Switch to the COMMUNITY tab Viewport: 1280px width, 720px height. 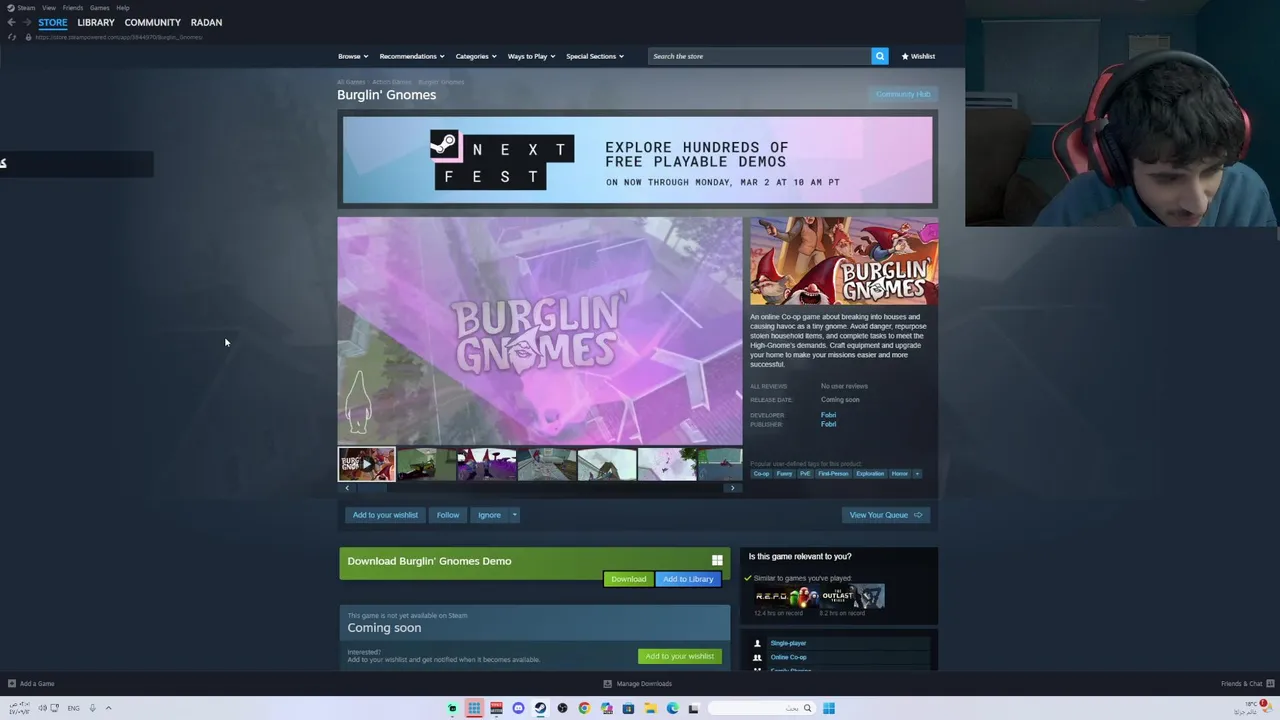(153, 22)
